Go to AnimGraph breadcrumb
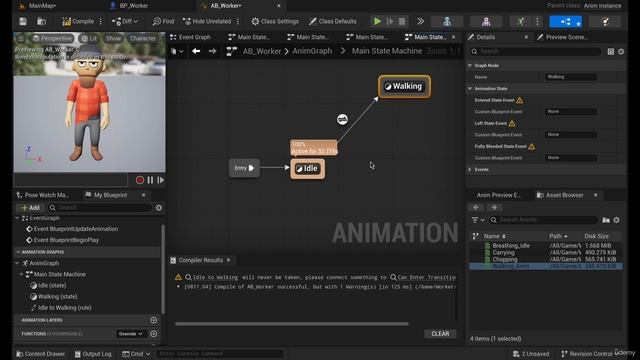The width and height of the screenshot is (640, 360). tap(312, 51)
